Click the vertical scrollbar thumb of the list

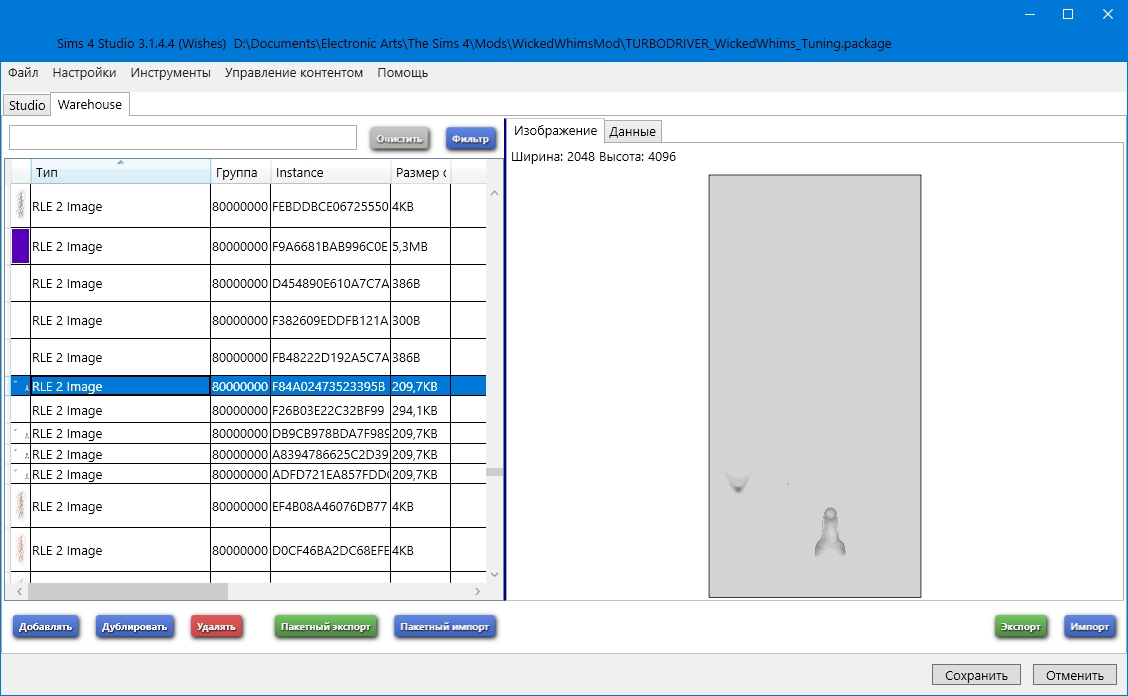tap(494, 472)
